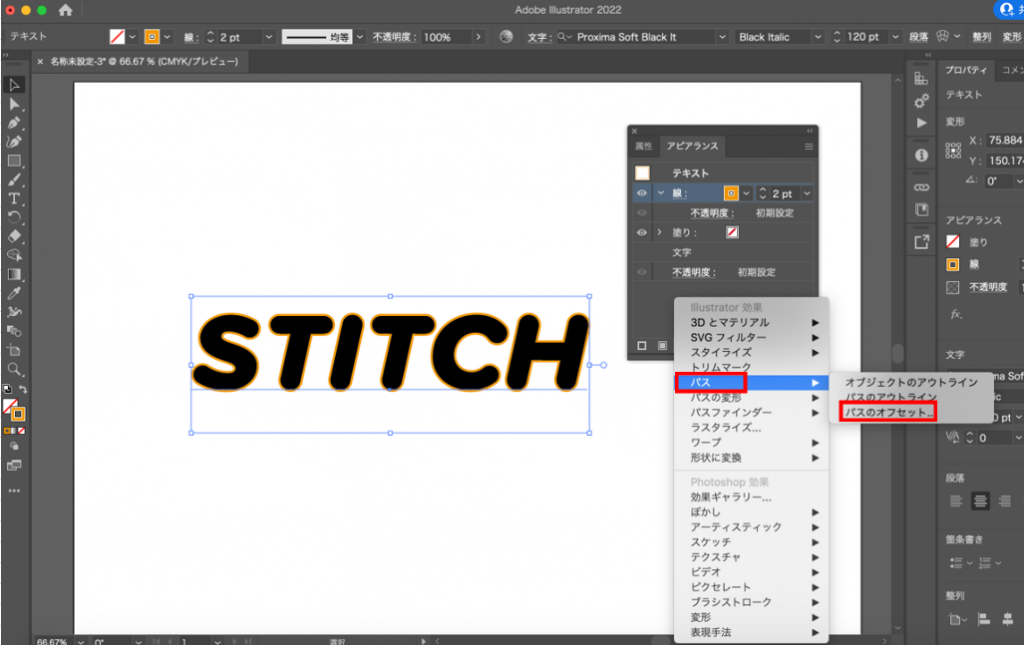Reset to default fill and stroke
Image resolution: width=1024 pixels, height=645 pixels.
[x=7, y=390]
